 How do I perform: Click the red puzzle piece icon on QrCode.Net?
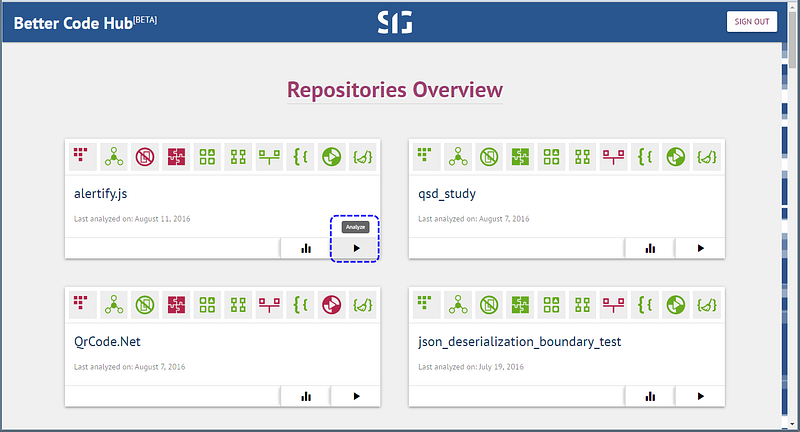(x=176, y=304)
